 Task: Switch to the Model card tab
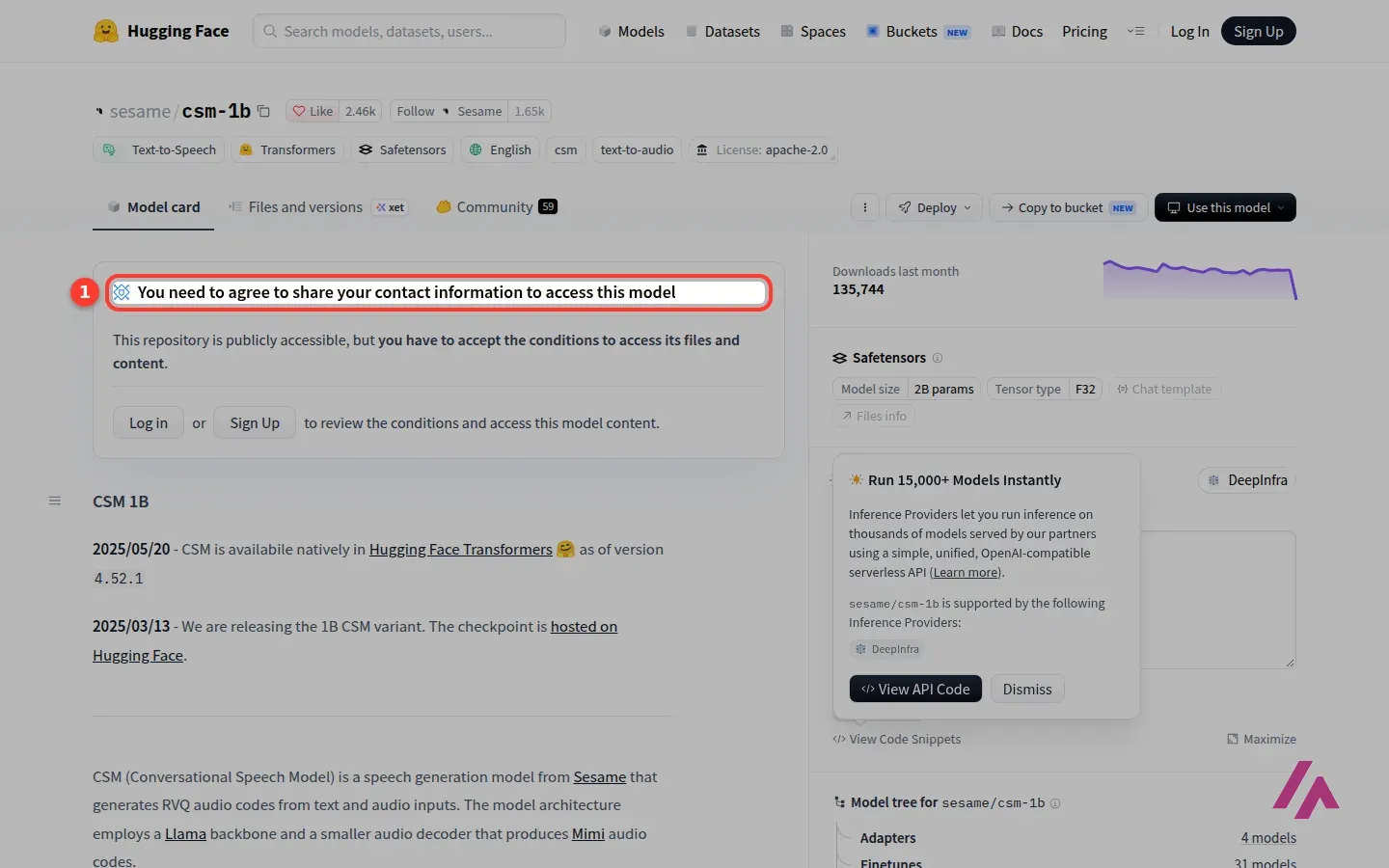[x=153, y=207]
